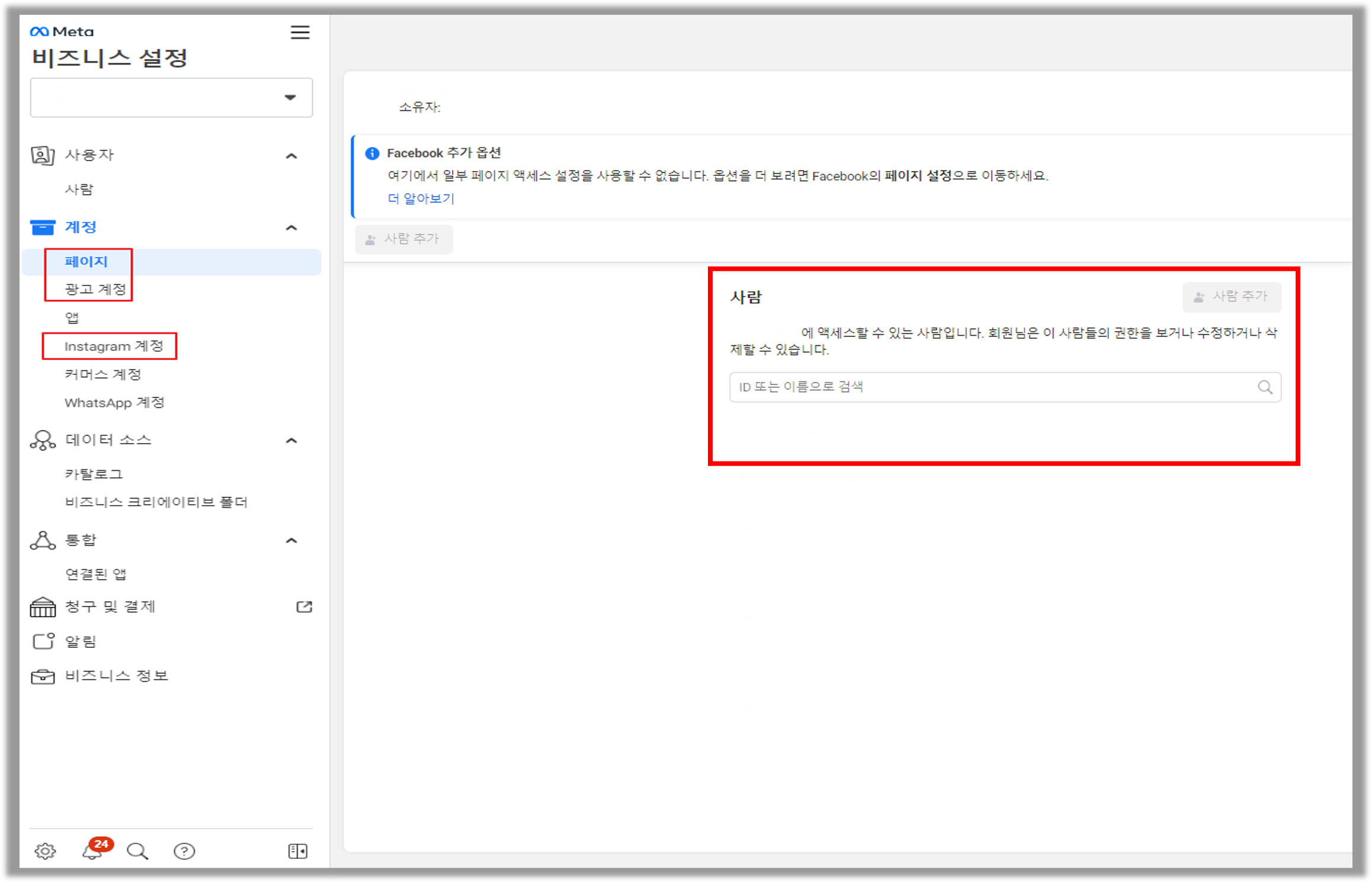Click the 알림 notification icon in sidebar
This screenshot has width=1372, height=883.
coord(43,641)
